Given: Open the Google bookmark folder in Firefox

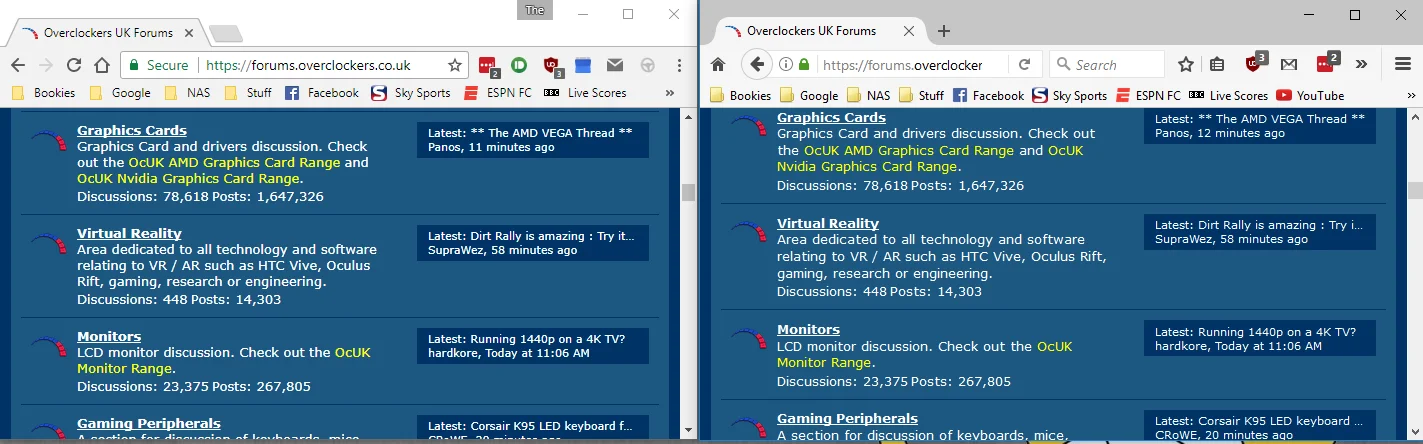Looking at the screenshot, I should point(809,96).
